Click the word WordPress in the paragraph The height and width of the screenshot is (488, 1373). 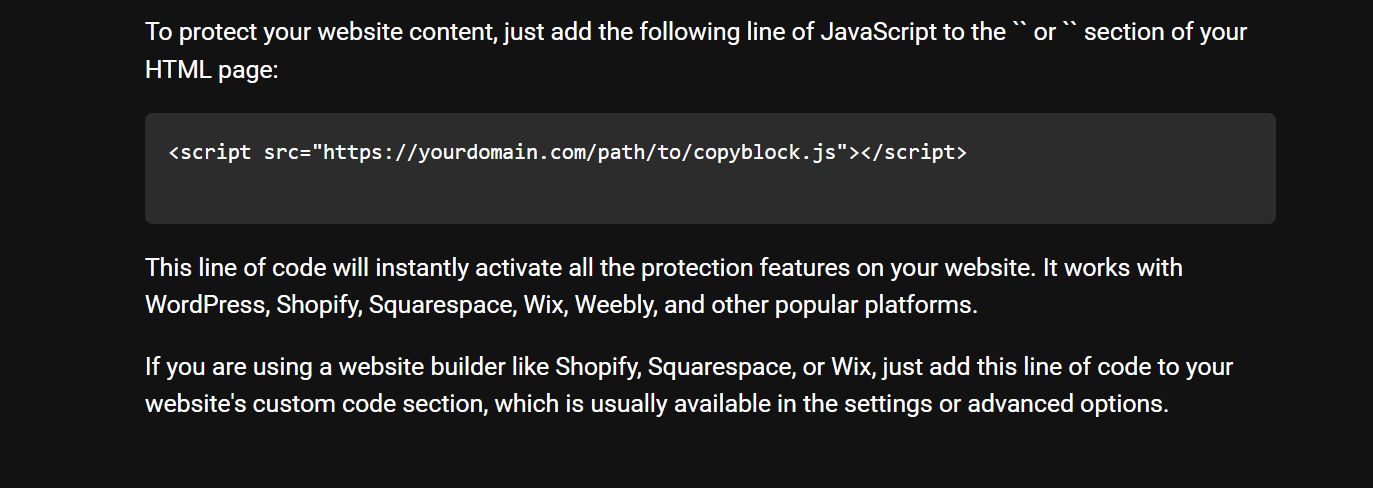tap(205, 305)
